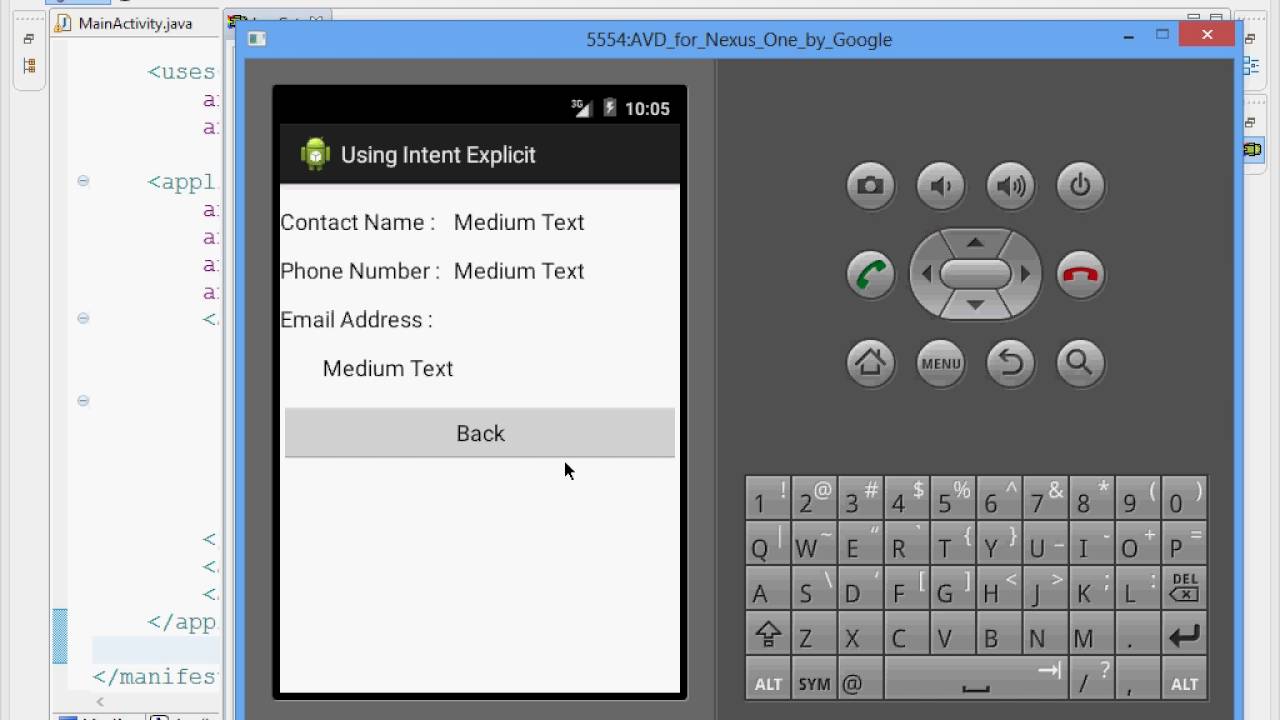Click the emulator volume up button

coord(1010,186)
